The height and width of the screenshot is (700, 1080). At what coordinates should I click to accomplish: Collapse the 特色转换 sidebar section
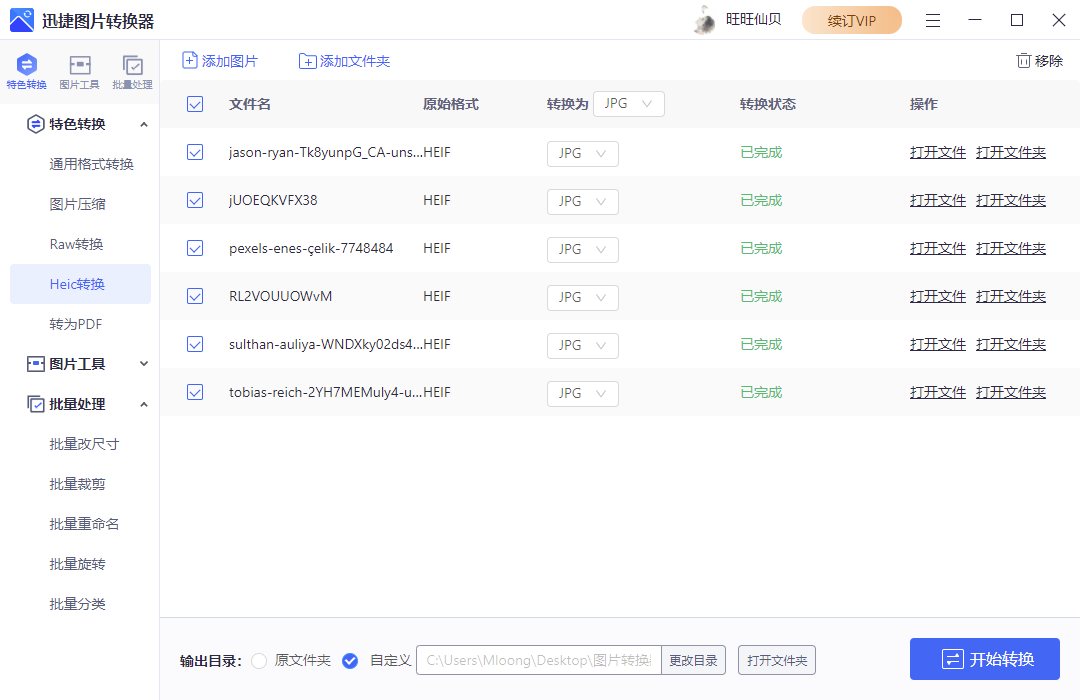(x=143, y=123)
